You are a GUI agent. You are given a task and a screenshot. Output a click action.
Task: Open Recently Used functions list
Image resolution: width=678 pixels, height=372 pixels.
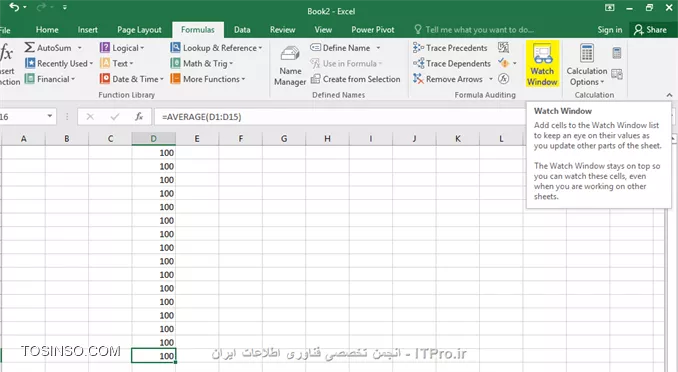pos(58,64)
